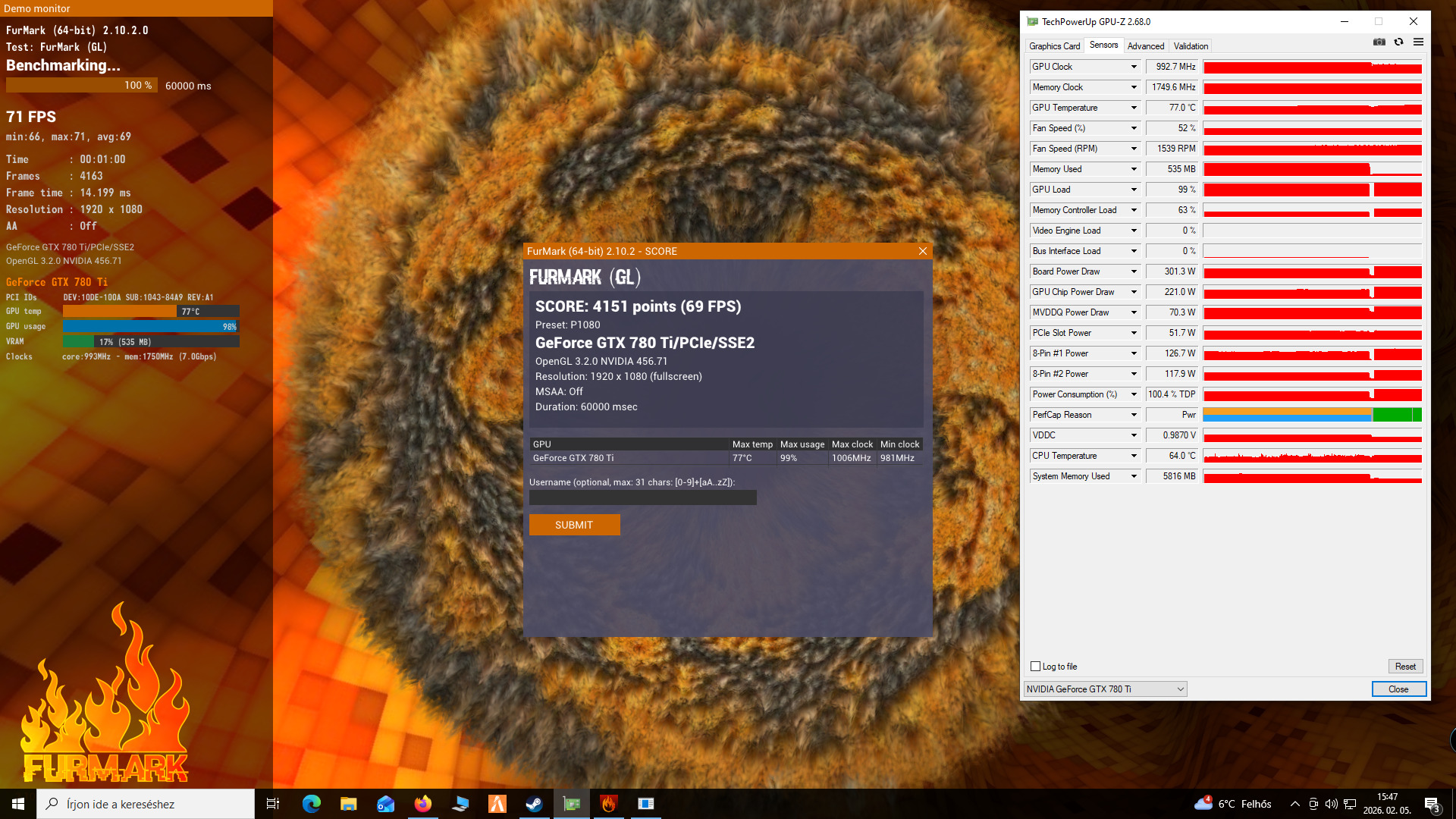The height and width of the screenshot is (819, 1456).
Task: Switch to the Graphics Card tab
Action: [1054, 46]
